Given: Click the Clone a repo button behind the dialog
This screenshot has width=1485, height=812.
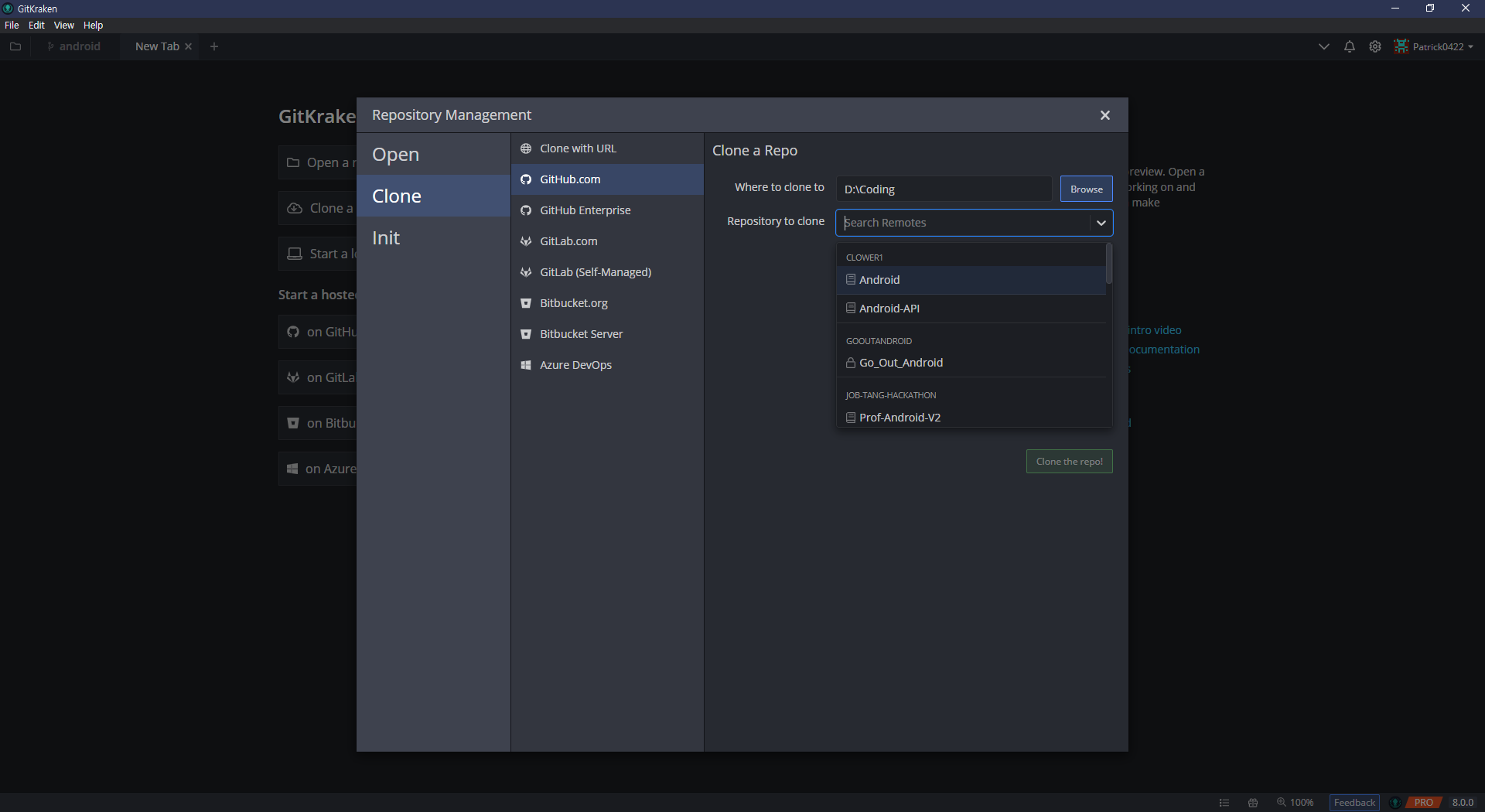Looking at the screenshot, I should pos(318,208).
